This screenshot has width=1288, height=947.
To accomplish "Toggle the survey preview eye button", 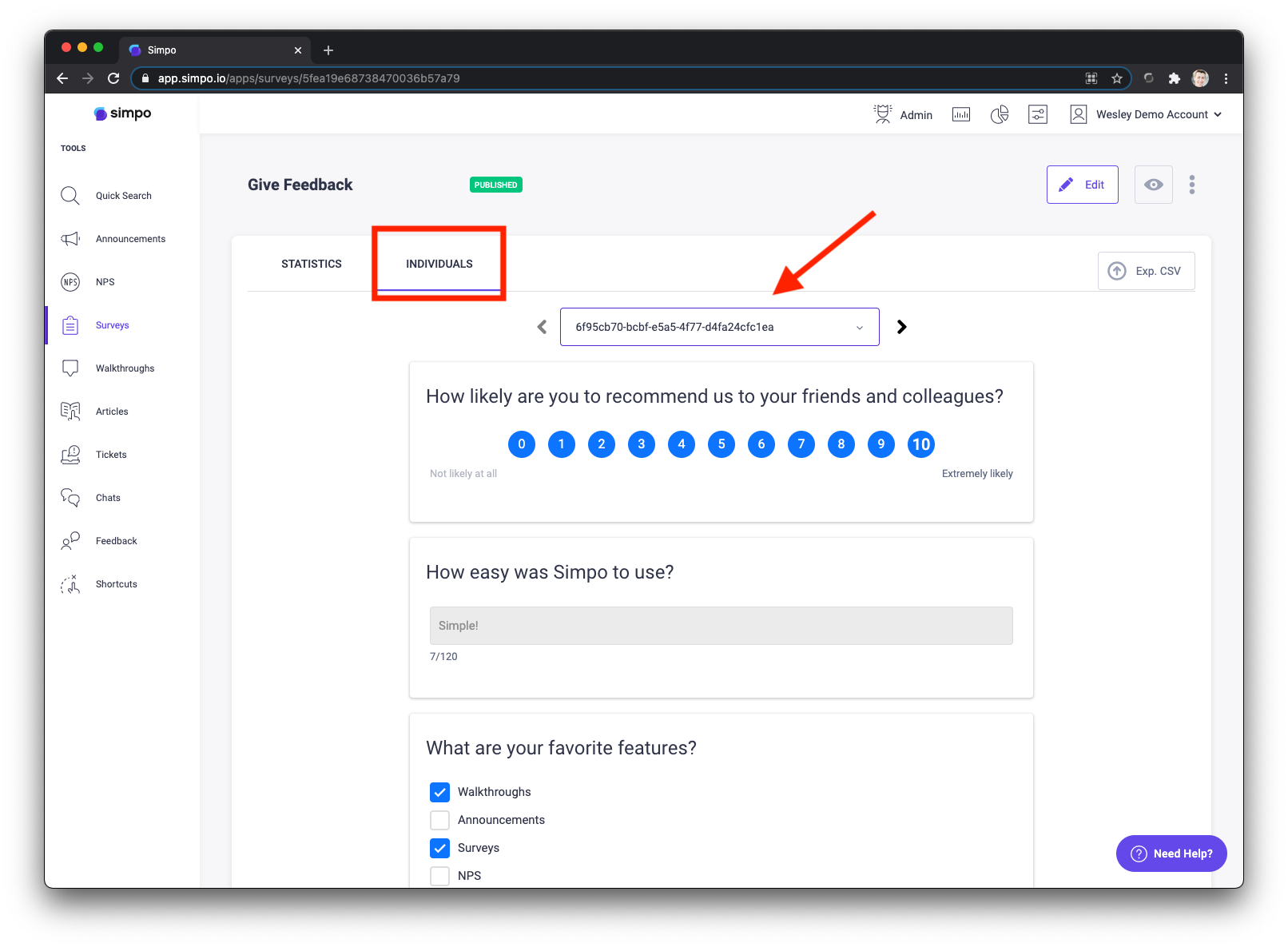I will click(x=1154, y=185).
